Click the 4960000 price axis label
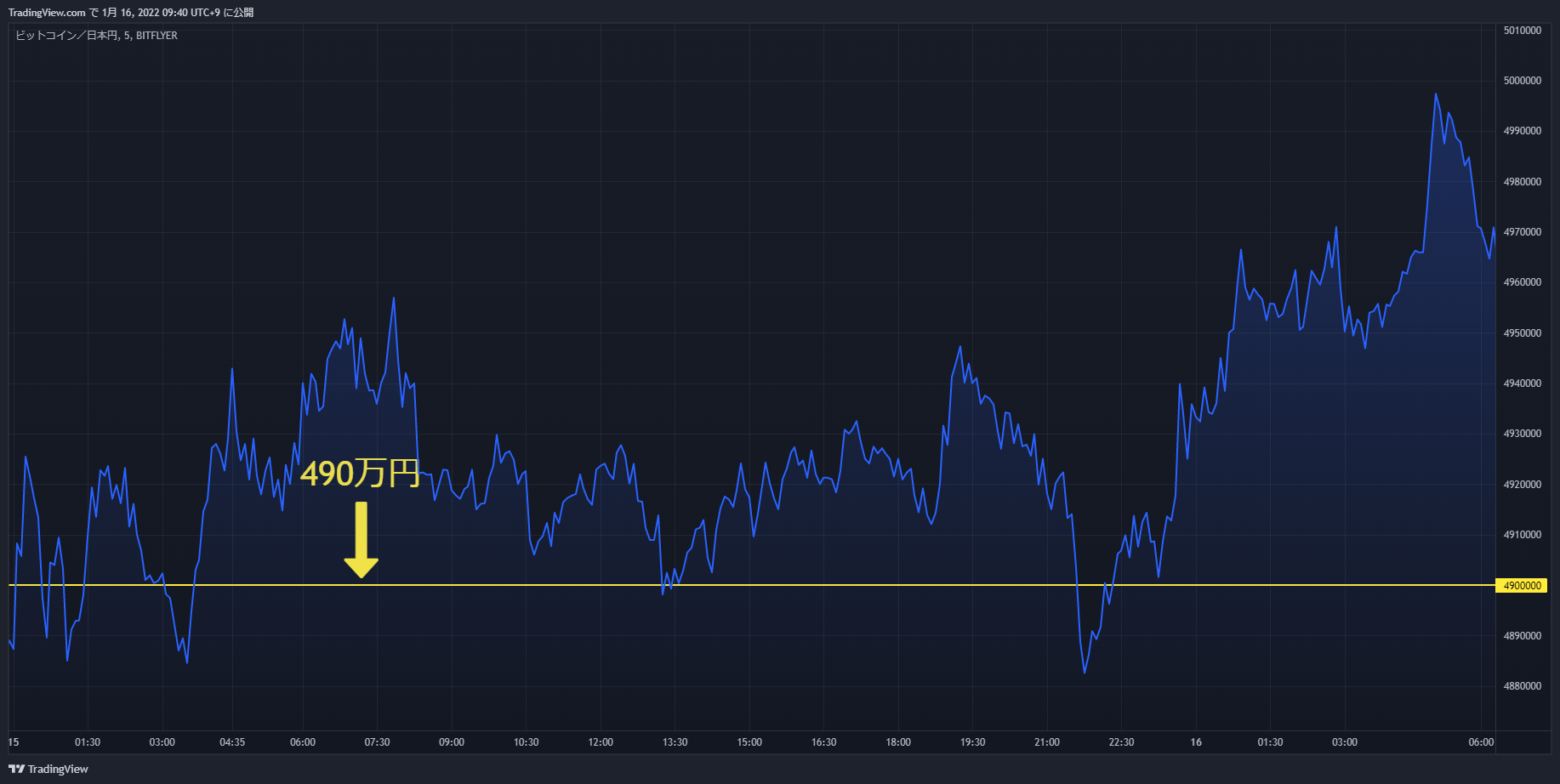This screenshot has width=1560, height=784. pos(1523,282)
